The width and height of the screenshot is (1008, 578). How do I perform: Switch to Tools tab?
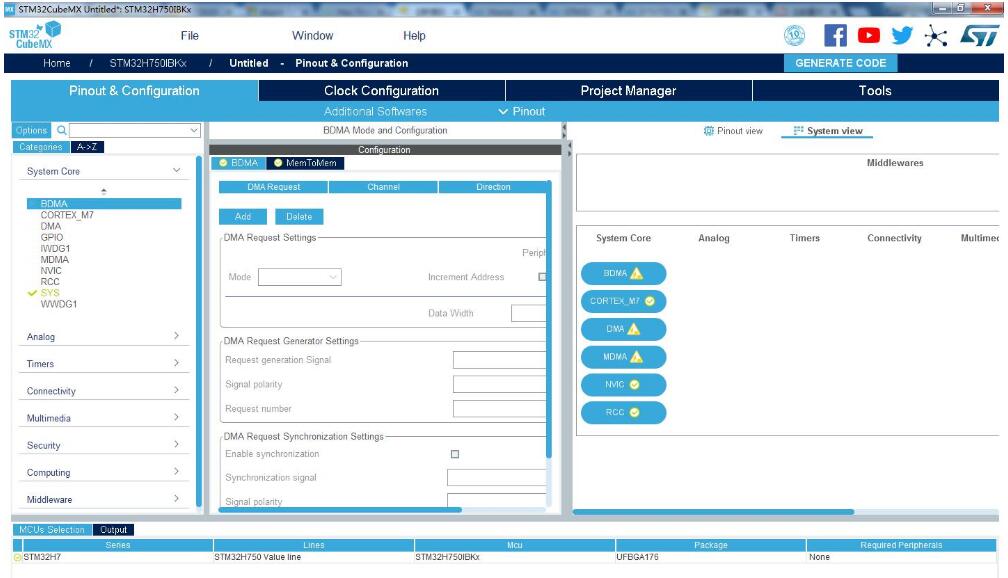(876, 91)
